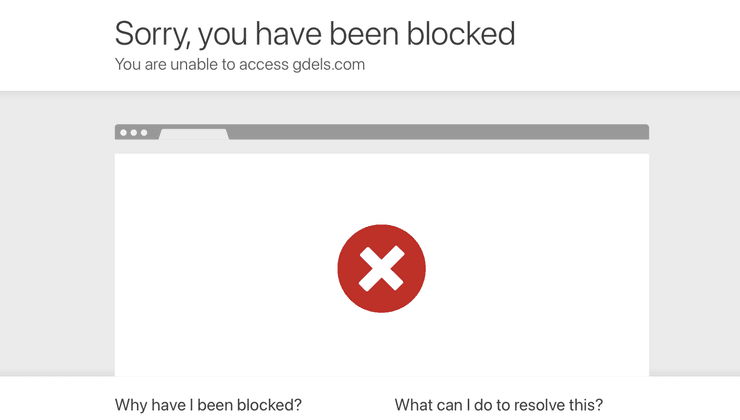Click the "What can I do to resolve this?" heading
The width and height of the screenshot is (740, 420).
pos(499,405)
